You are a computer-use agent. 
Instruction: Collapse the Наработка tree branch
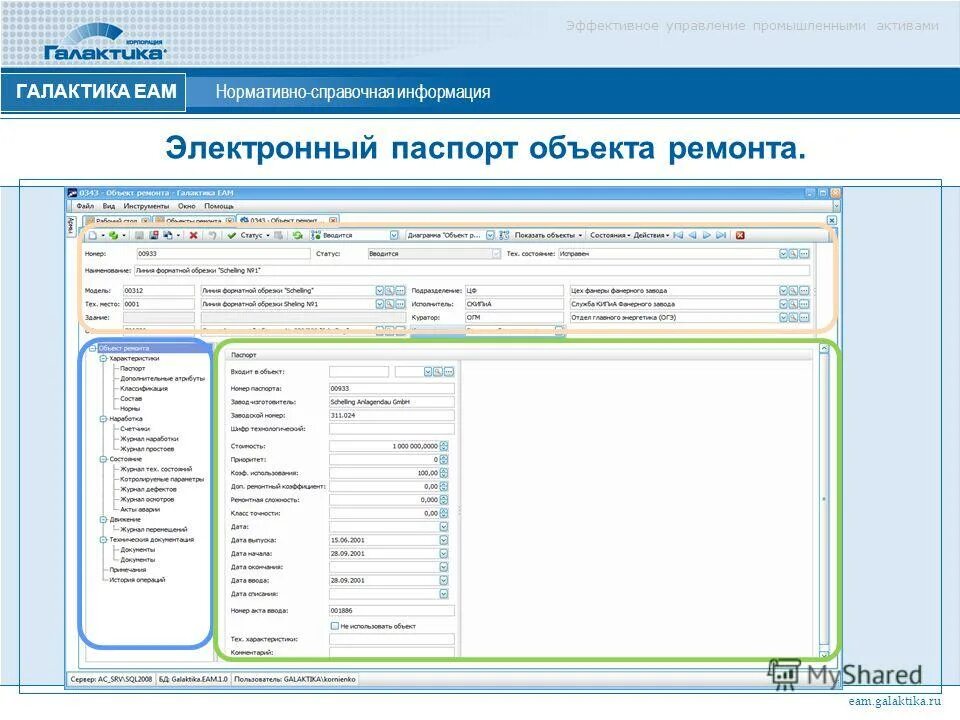pyautogui.click(x=103, y=419)
